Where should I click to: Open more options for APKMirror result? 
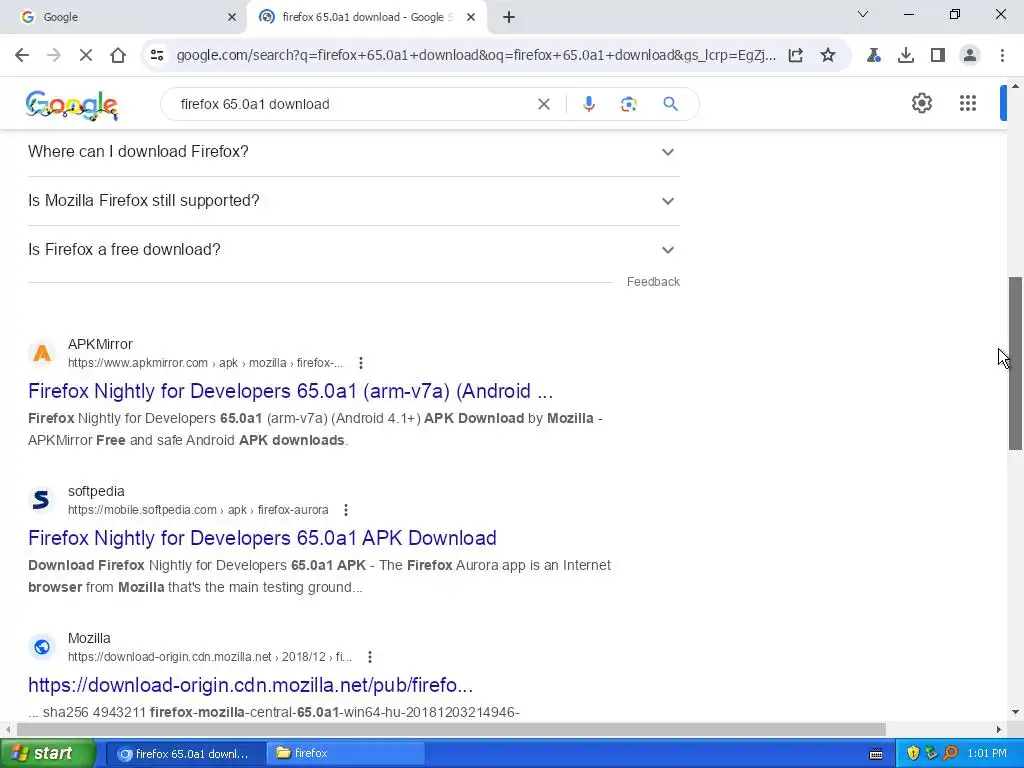[x=360, y=362]
